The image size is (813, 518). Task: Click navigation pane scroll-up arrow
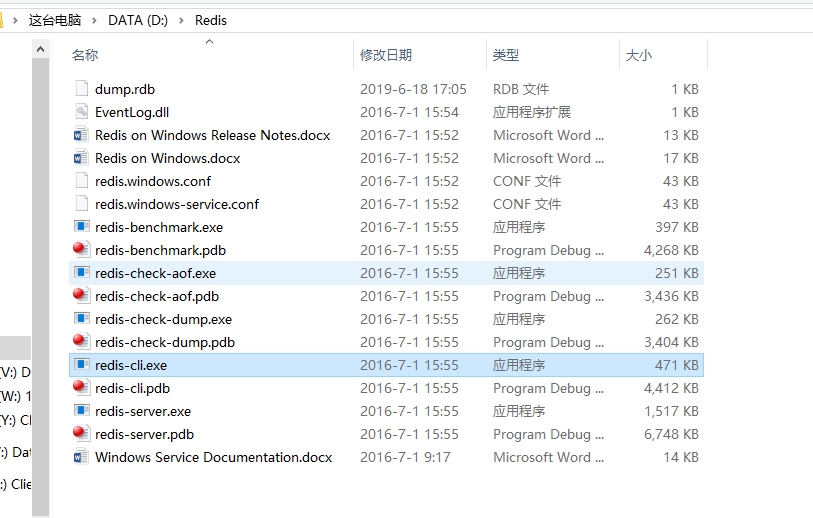tap(40, 50)
